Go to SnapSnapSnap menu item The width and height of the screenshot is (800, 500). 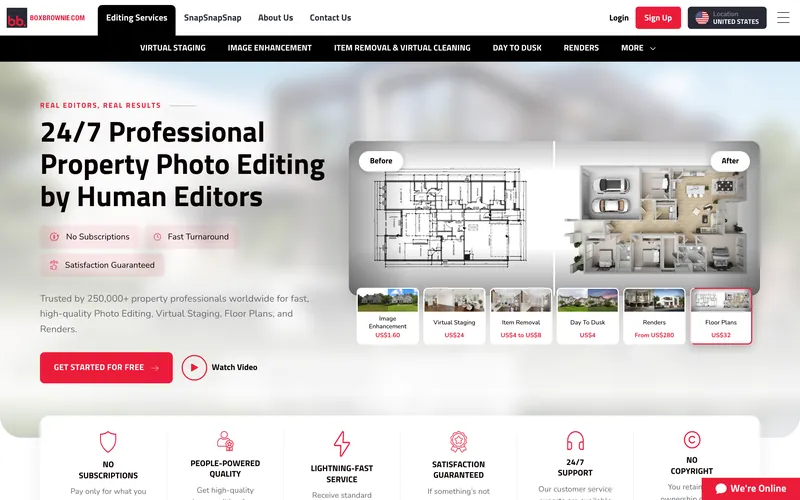click(x=213, y=18)
